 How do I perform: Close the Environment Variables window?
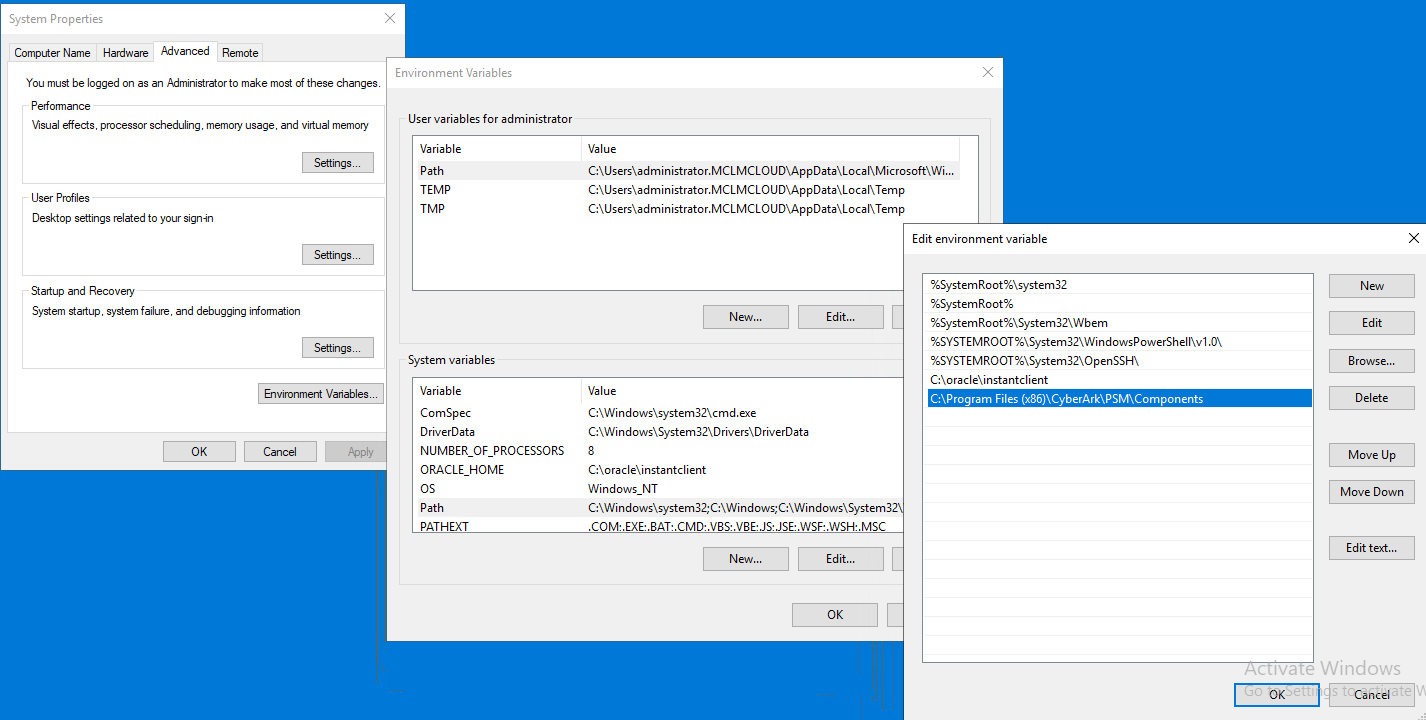pyautogui.click(x=988, y=73)
